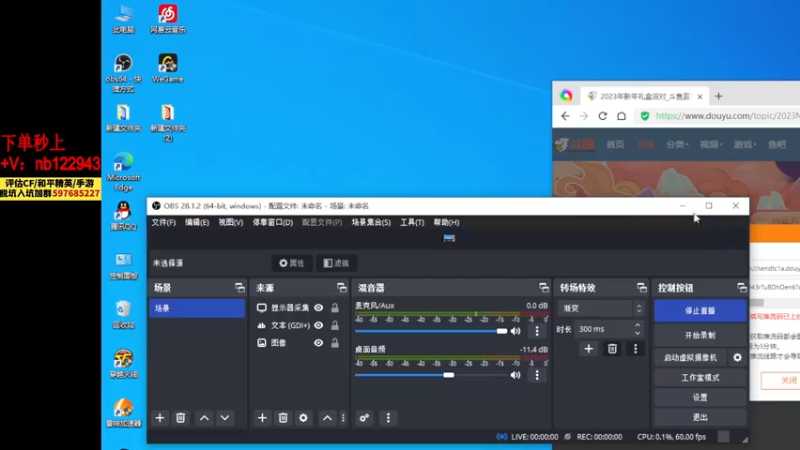The width and height of the screenshot is (800, 450).
Task: Click the 退出 button in controls
Action: click(700, 417)
